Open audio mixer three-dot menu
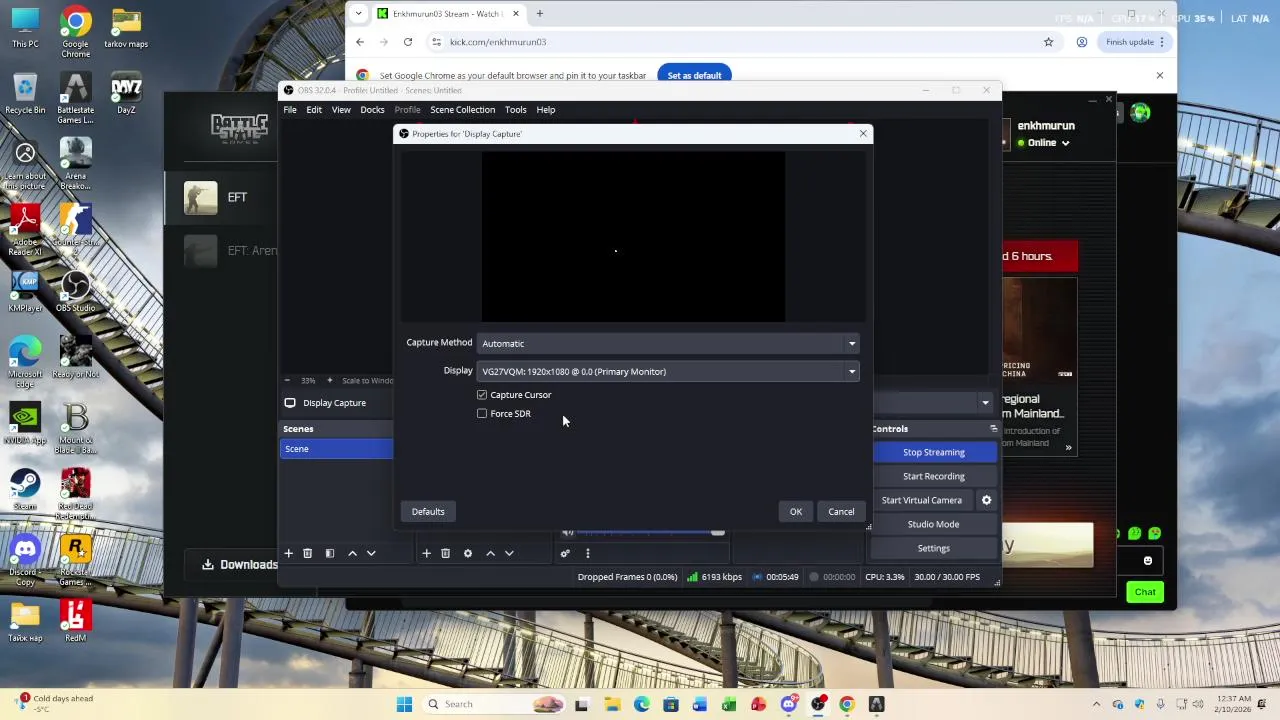The width and height of the screenshot is (1280, 720). pyautogui.click(x=587, y=553)
